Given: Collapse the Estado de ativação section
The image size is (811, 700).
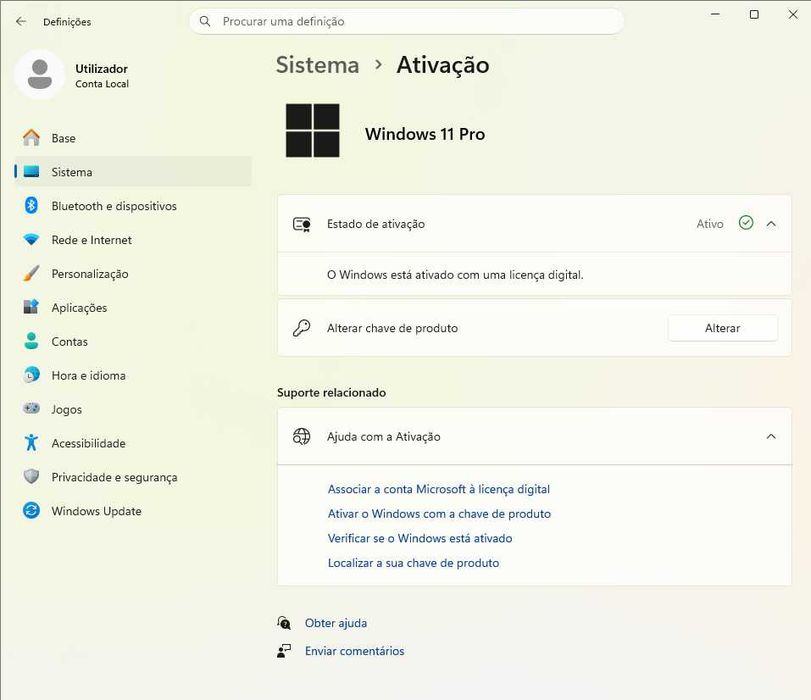Looking at the screenshot, I should click(771, 224).
